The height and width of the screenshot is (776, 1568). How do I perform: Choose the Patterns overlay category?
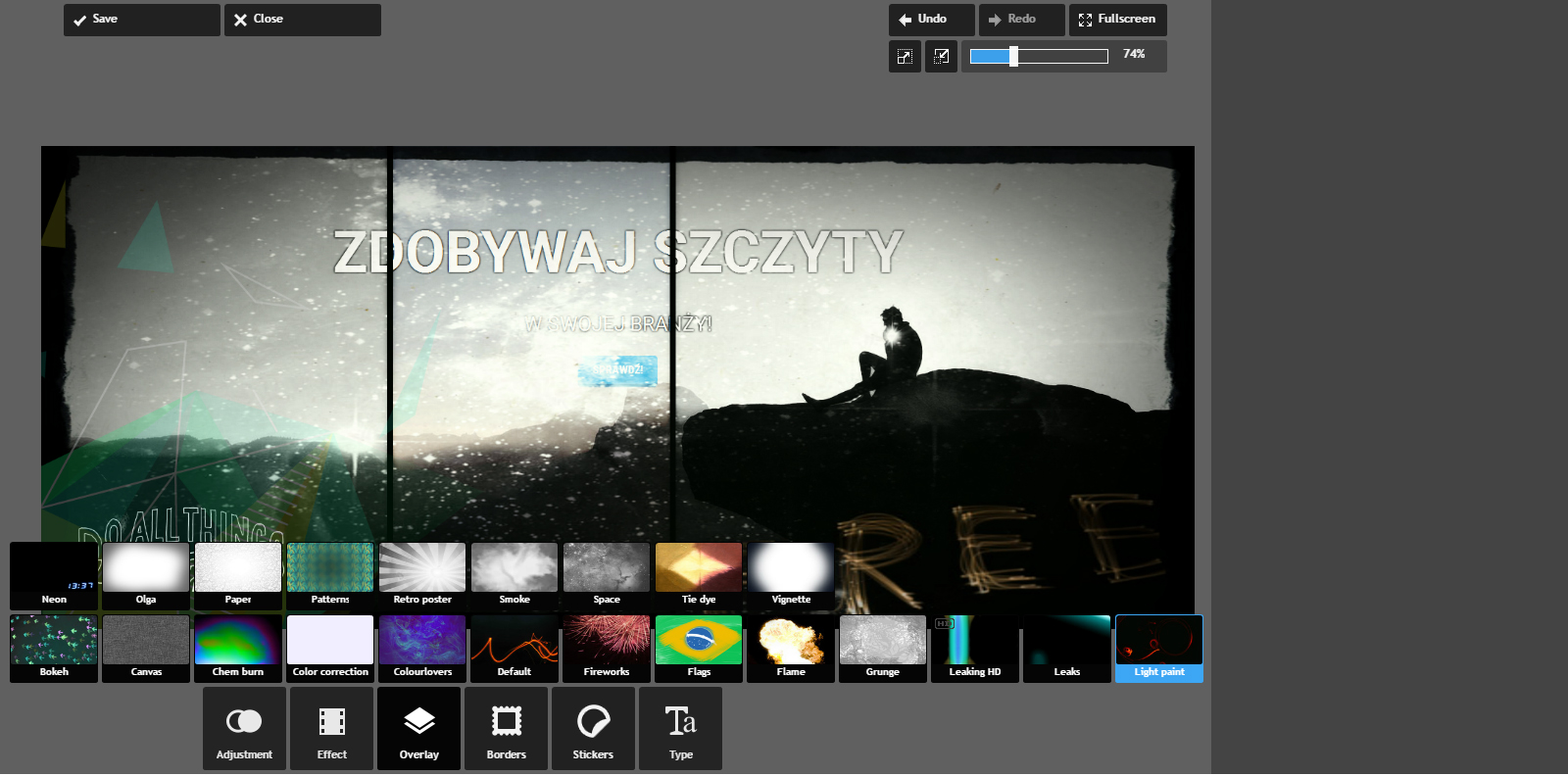[x=330, y=576]
